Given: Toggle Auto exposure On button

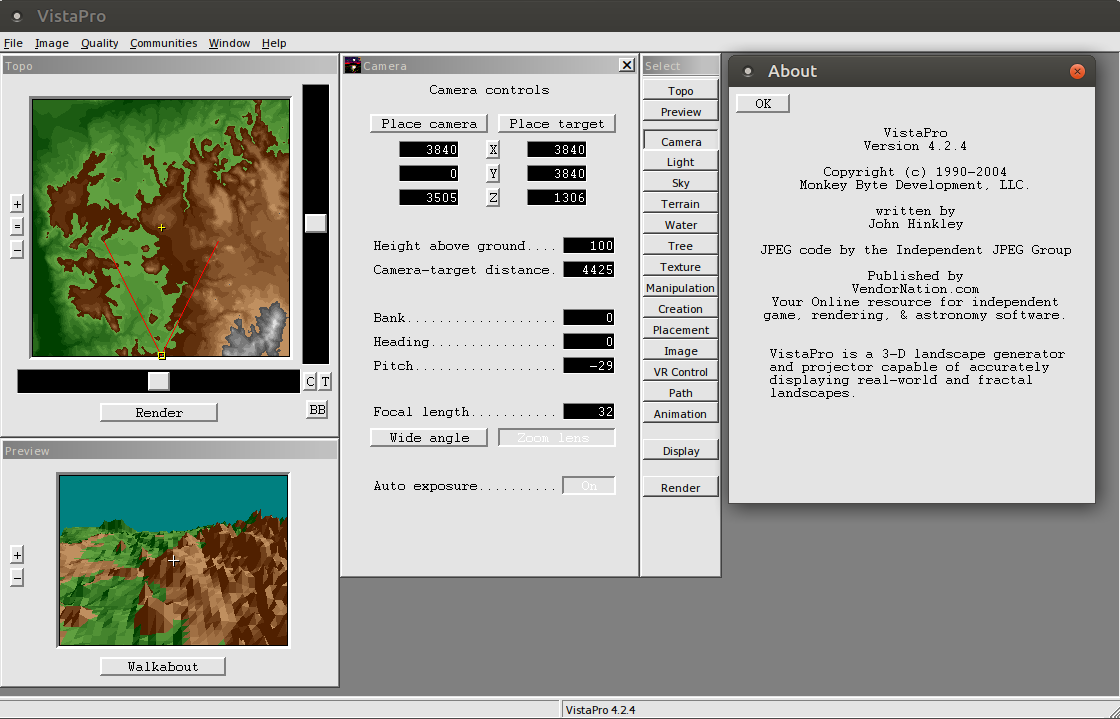Looking at the screenshot, I should [x=589, y=486].
